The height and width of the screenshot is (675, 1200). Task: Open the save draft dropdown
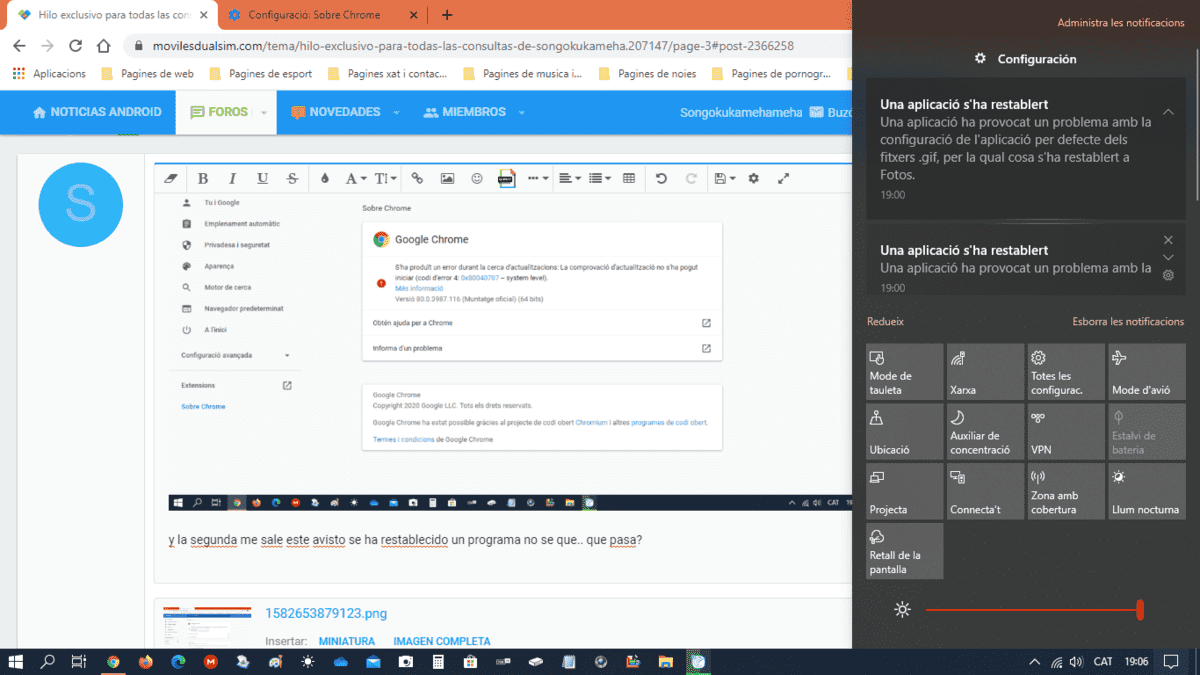(726, 178)
